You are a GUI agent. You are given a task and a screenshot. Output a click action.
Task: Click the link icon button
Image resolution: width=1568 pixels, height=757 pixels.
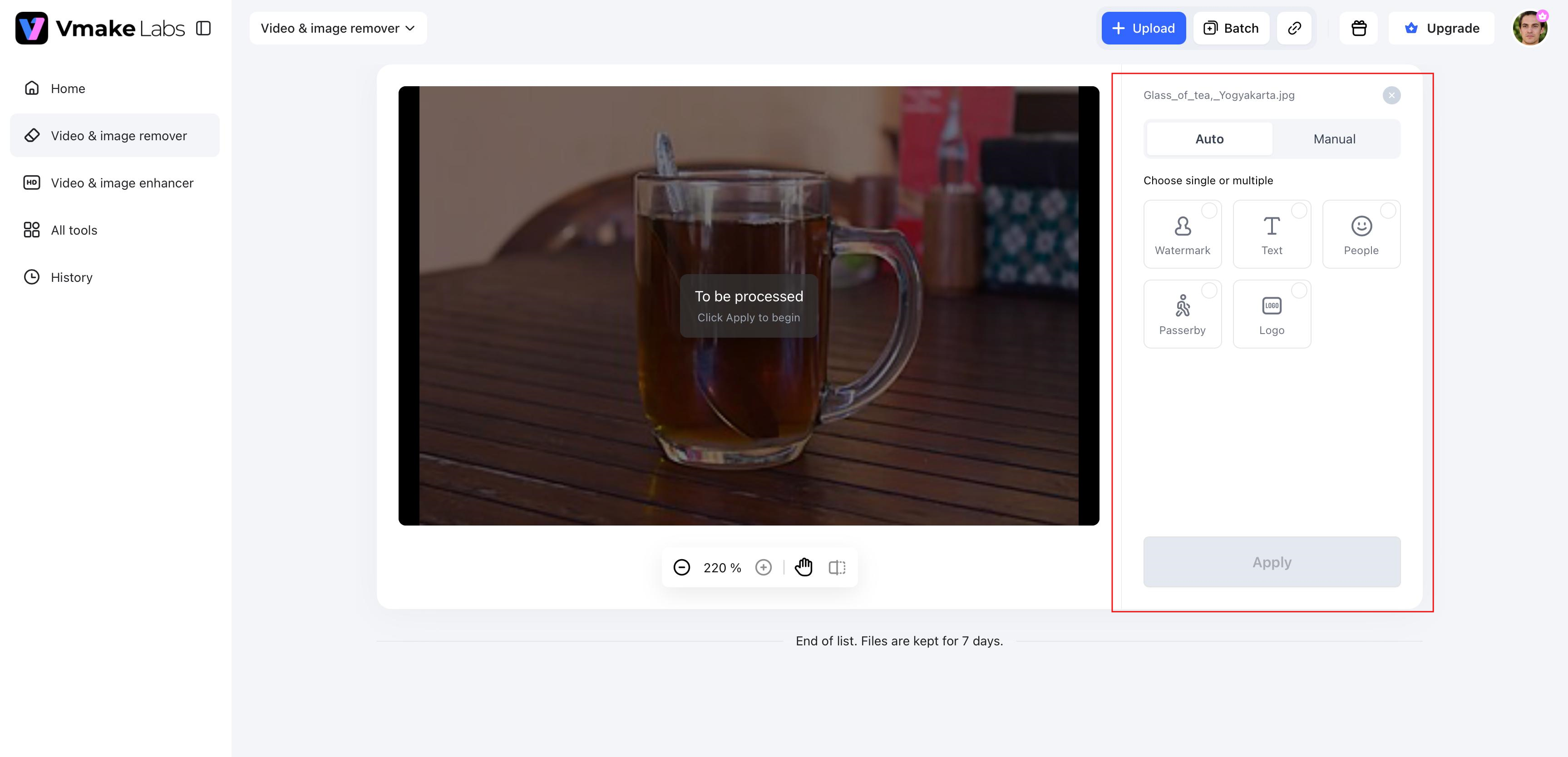[1294, 28]
